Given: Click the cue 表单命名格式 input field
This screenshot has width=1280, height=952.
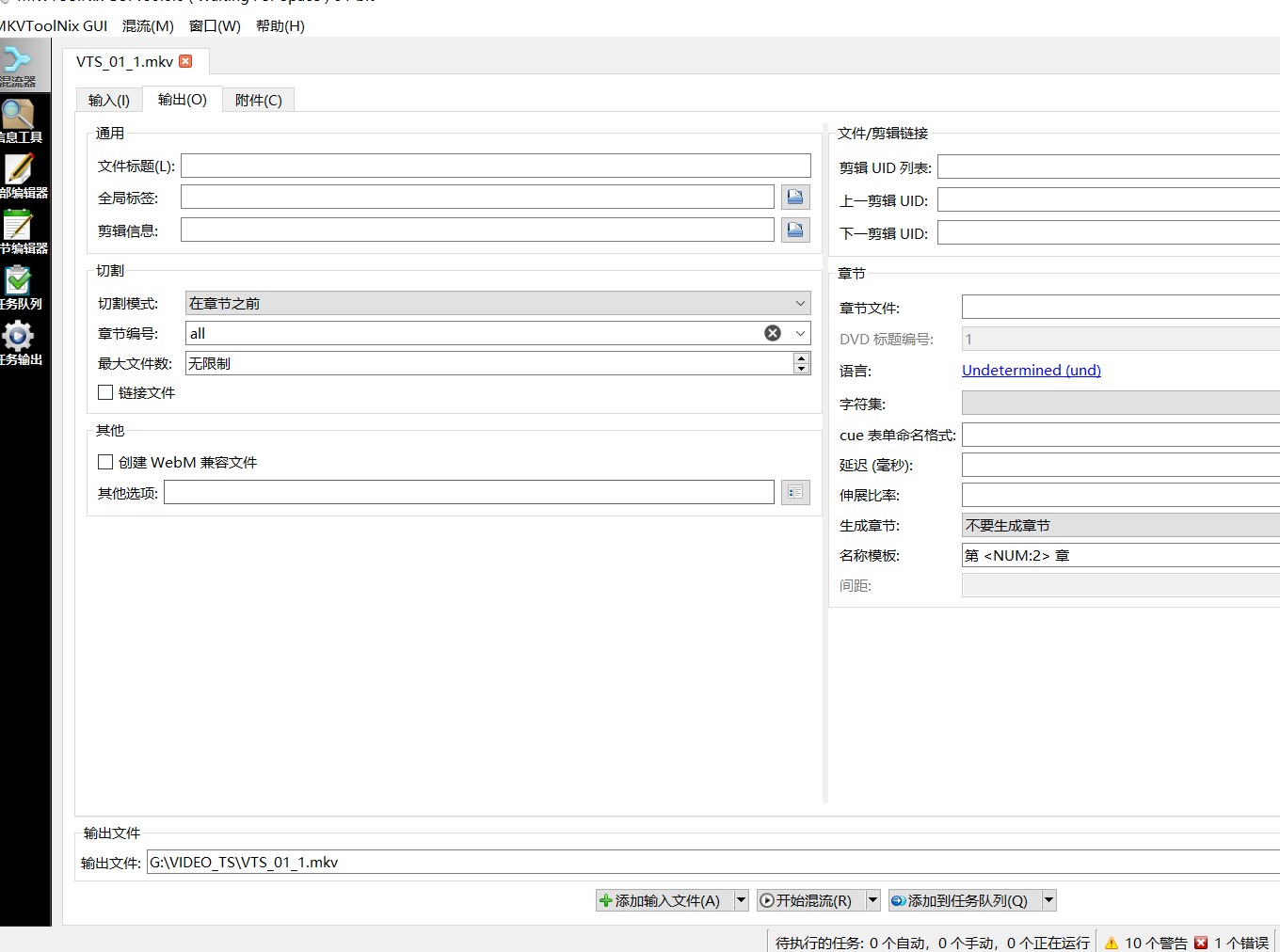Looking at the screenshot, I should (1121, 434).
